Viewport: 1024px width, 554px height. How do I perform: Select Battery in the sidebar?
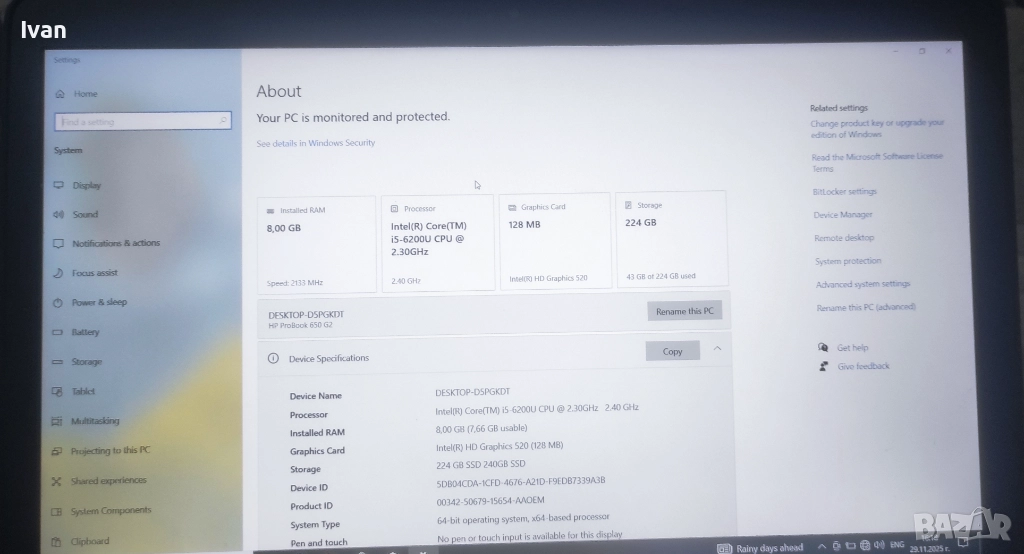coord(85,332)
